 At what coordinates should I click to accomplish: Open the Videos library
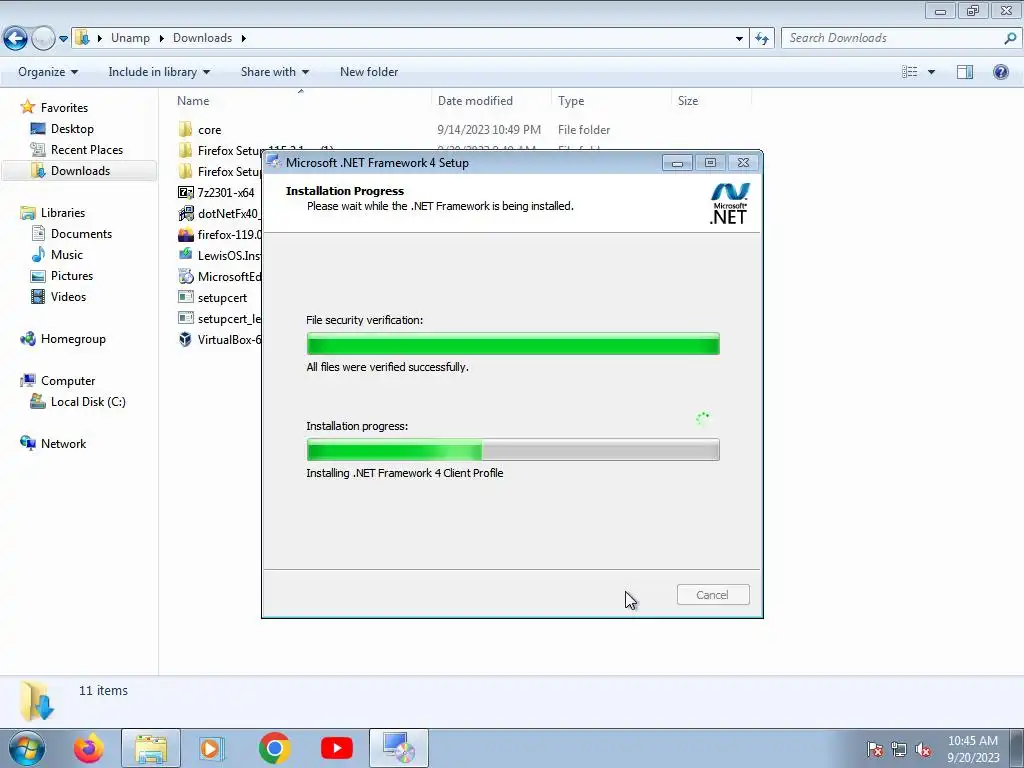point(68,296)
